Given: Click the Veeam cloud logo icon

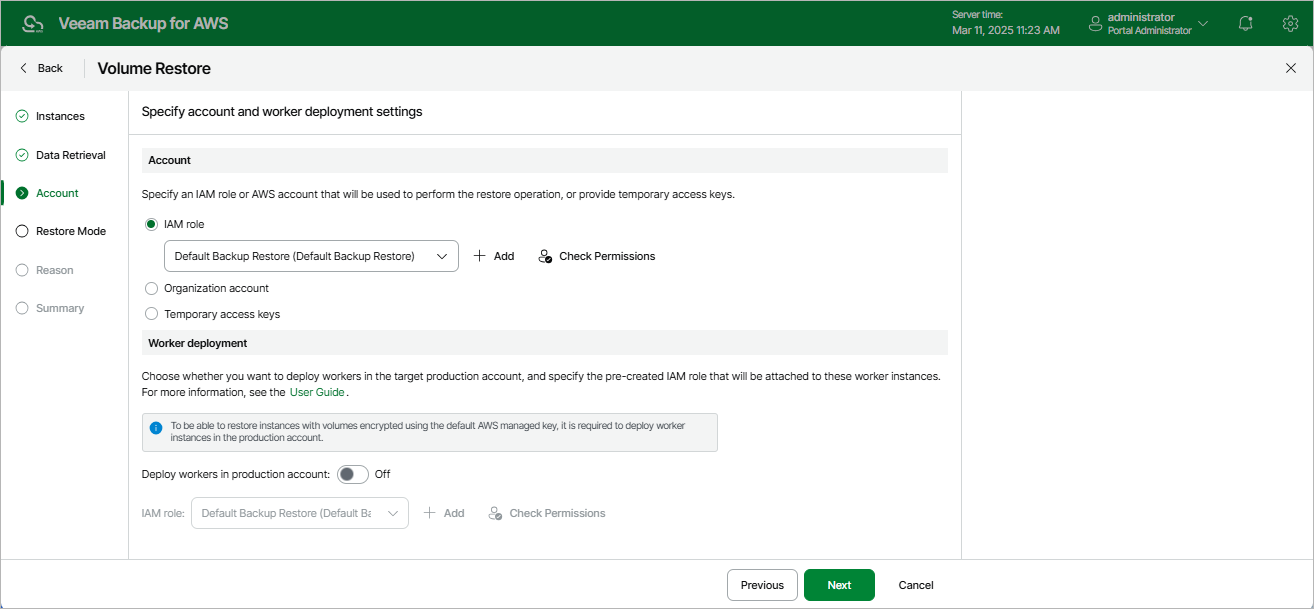Looking at the screenshot, I should pyautogui.click(x=33, y=23).
